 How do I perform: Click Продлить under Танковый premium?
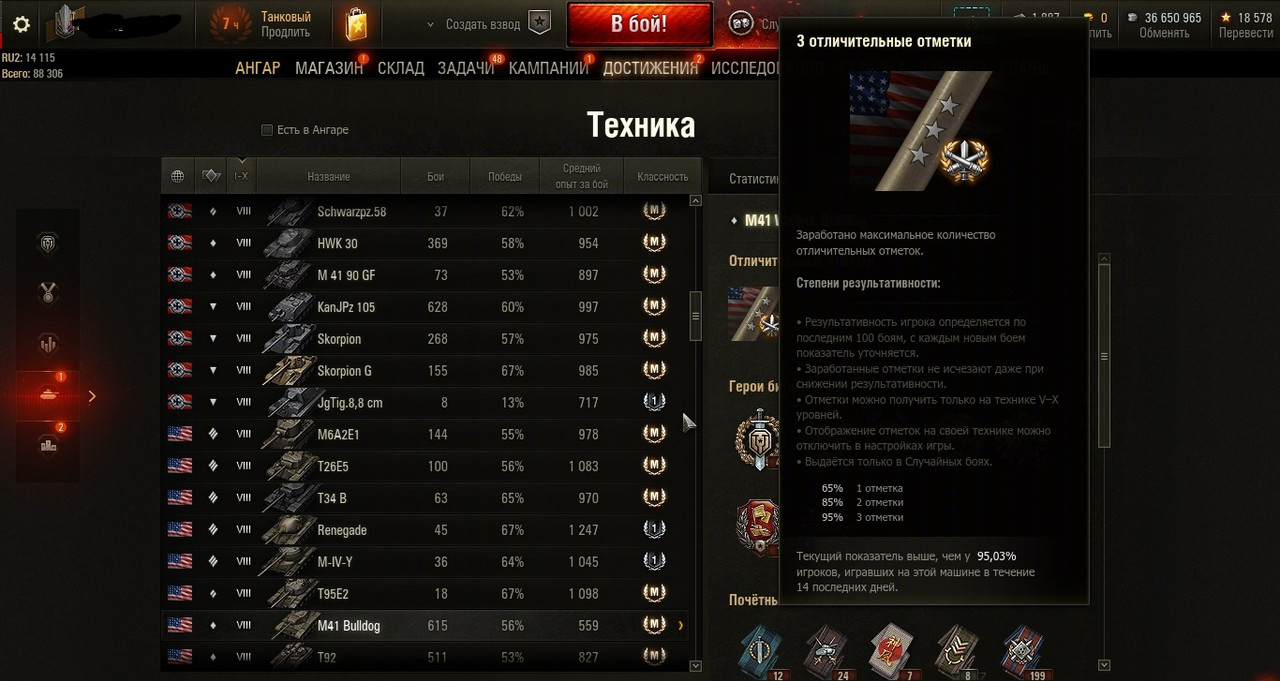click(286, 32)
